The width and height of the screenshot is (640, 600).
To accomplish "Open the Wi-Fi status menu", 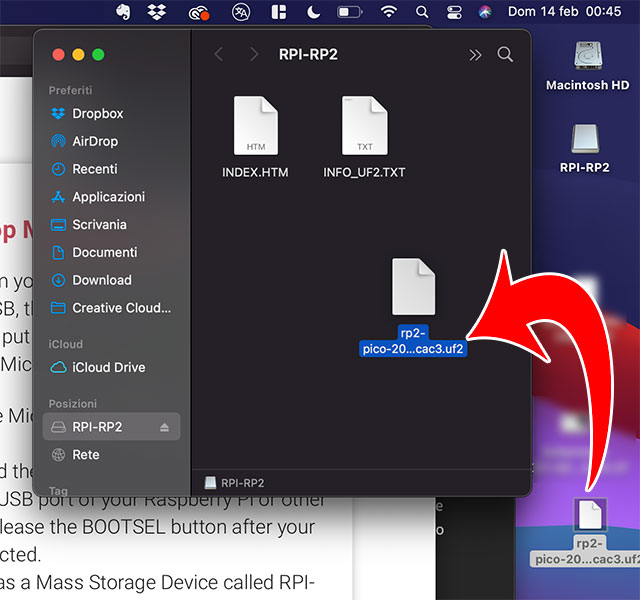I will click(388, 12).
